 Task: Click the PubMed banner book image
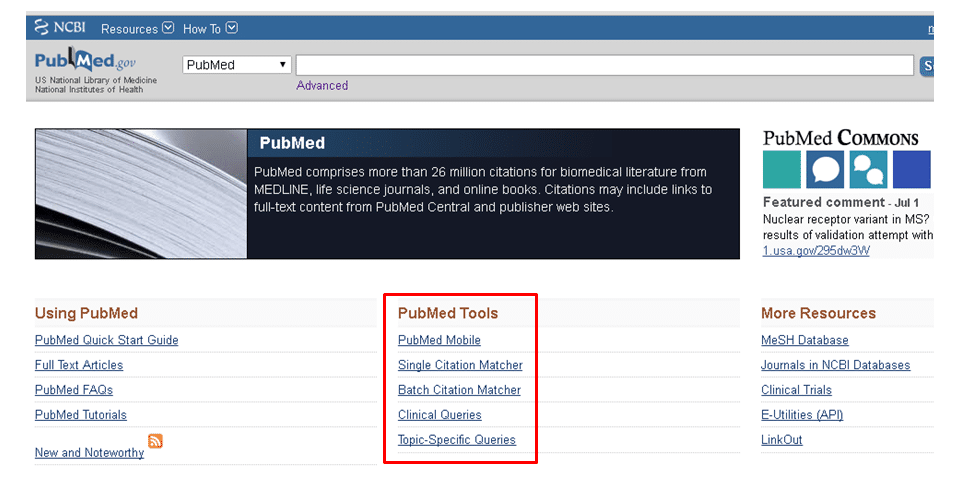[141, 194]
